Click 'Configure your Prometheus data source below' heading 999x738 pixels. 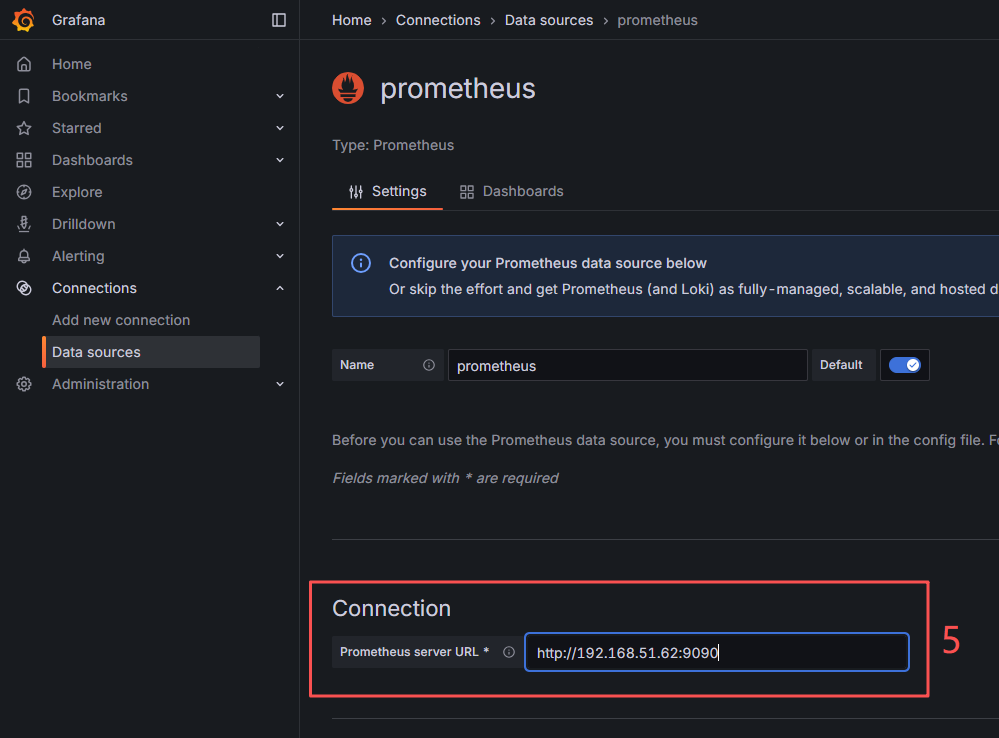(x=548, y=263)
